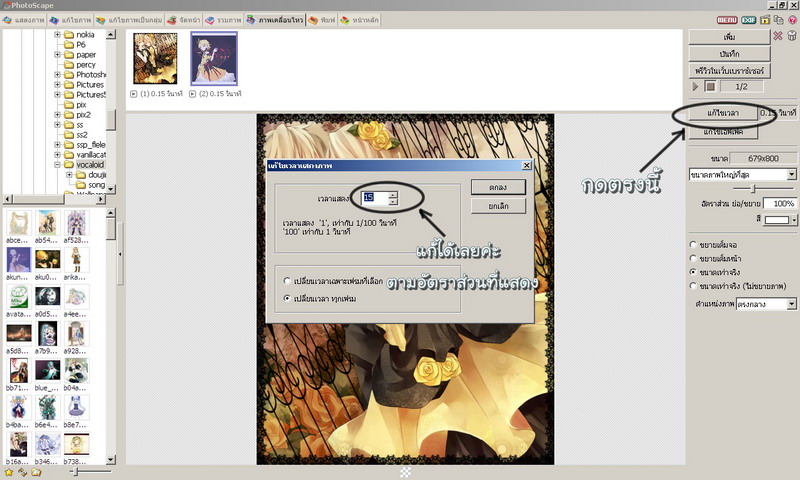Viewport: 800px width, 480px height.
Task: Click the แก้ไขเอฟเฟค change effect button
Action: pos(723,132)
